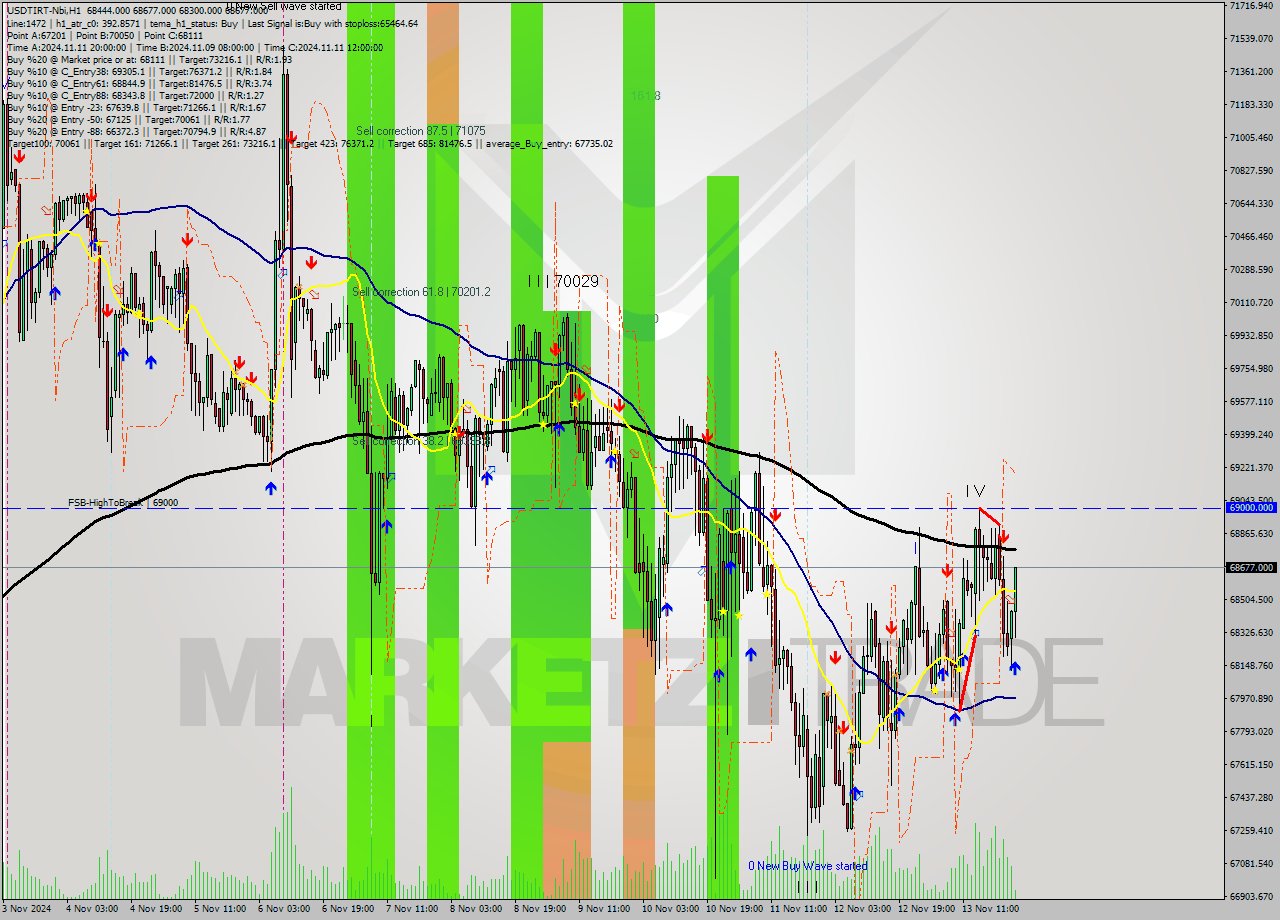This screenshot has width=1280, height=920.
Task: Click the 71716.940 price axis label
Action: pyautogui.click(x=1251, y=6)
